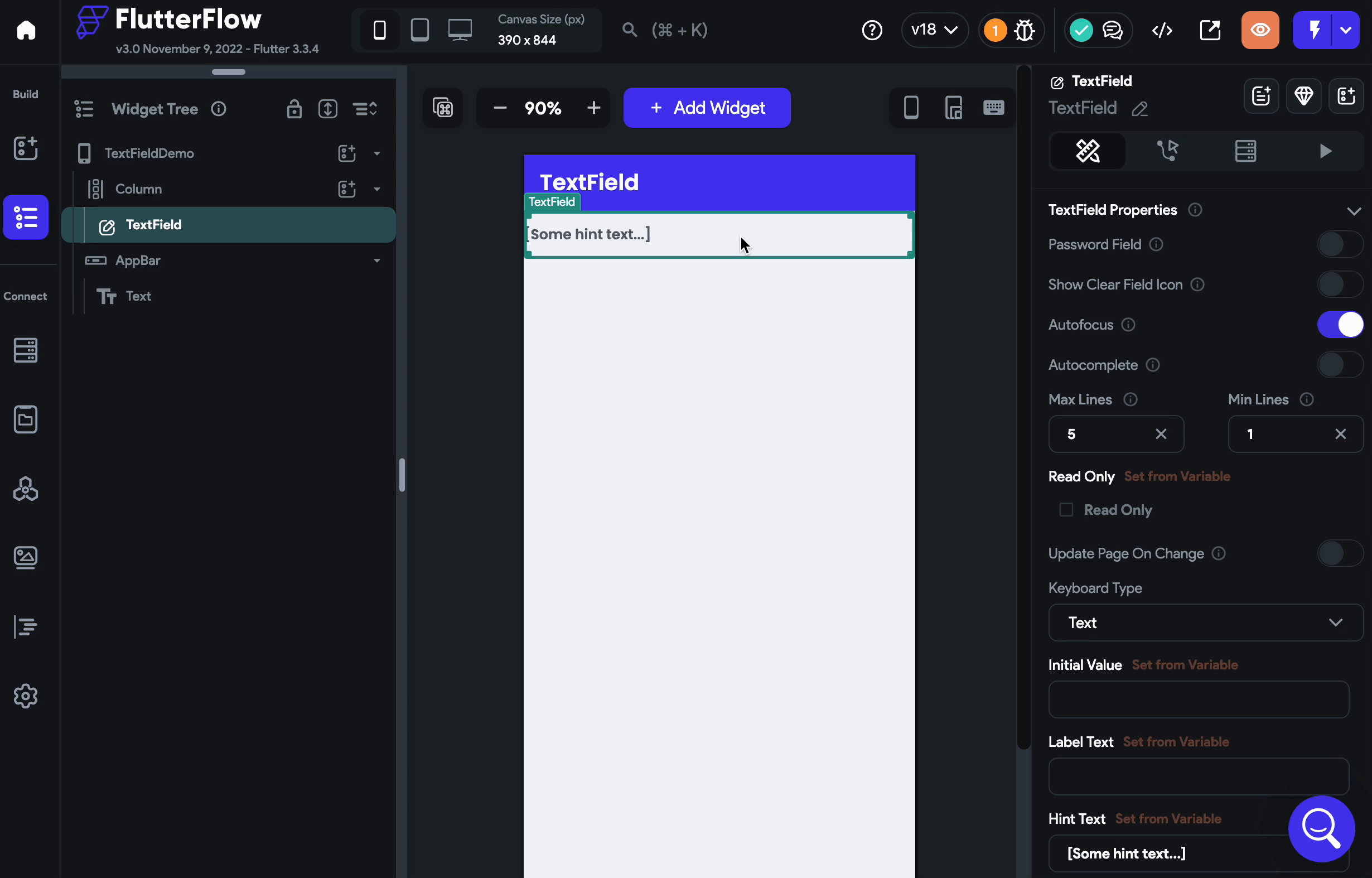The height and width of the screenshot is (878, 1372).
Task: Open the Media Assets icon
Action: click(x=26, y=558)
